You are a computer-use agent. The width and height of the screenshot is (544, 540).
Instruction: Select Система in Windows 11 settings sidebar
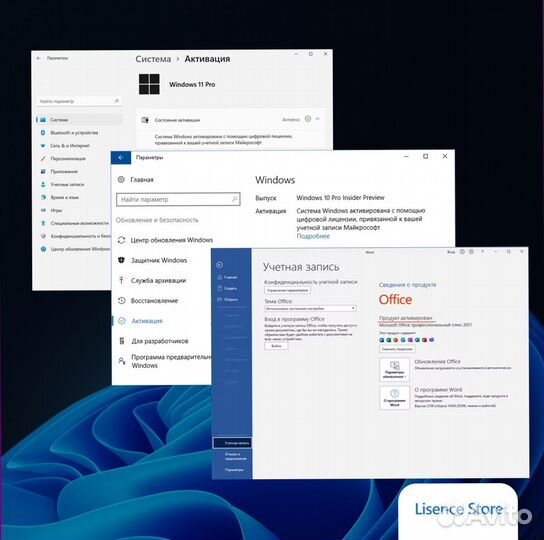(79, 120)
